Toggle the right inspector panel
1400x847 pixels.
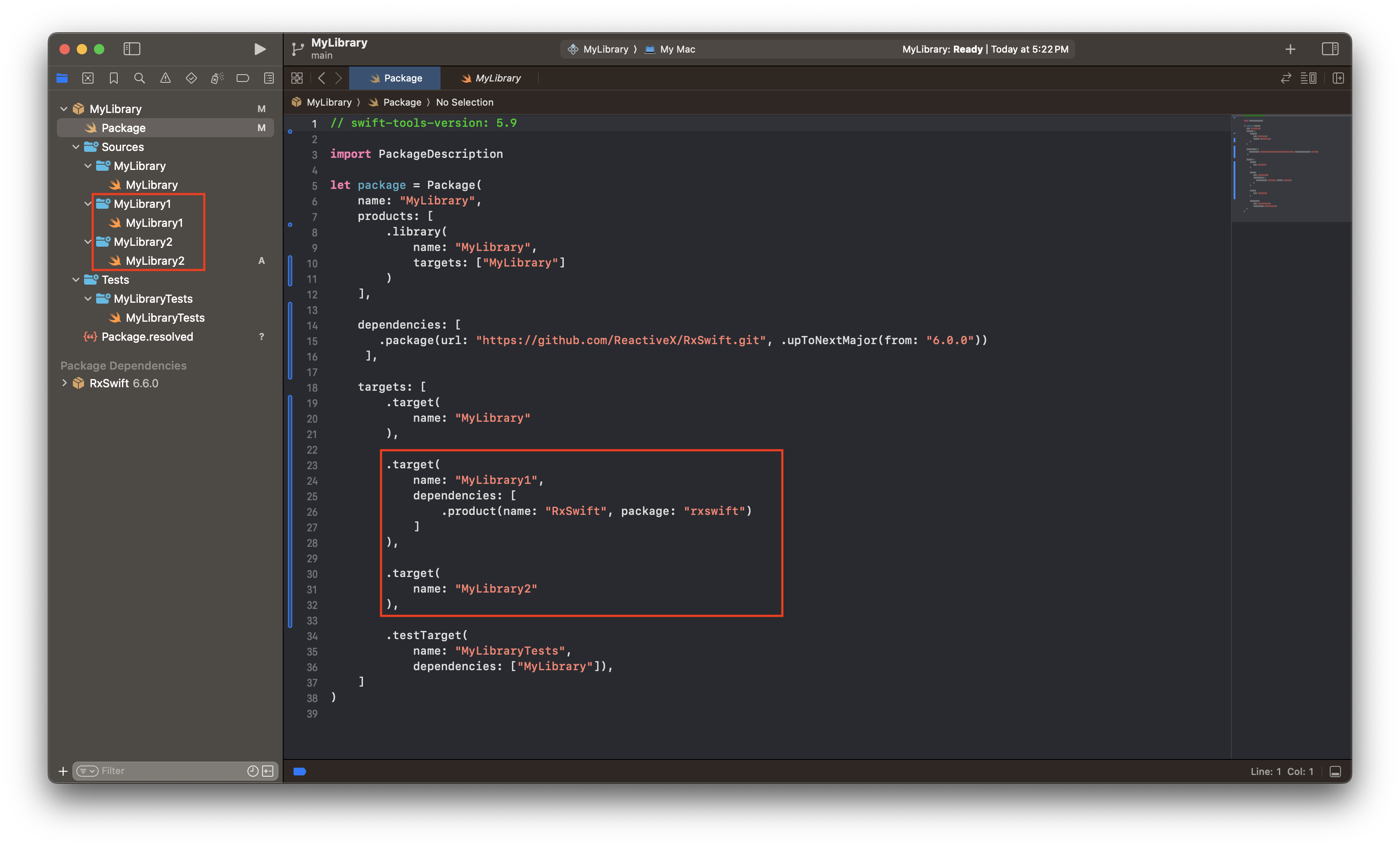[1330, 49]
